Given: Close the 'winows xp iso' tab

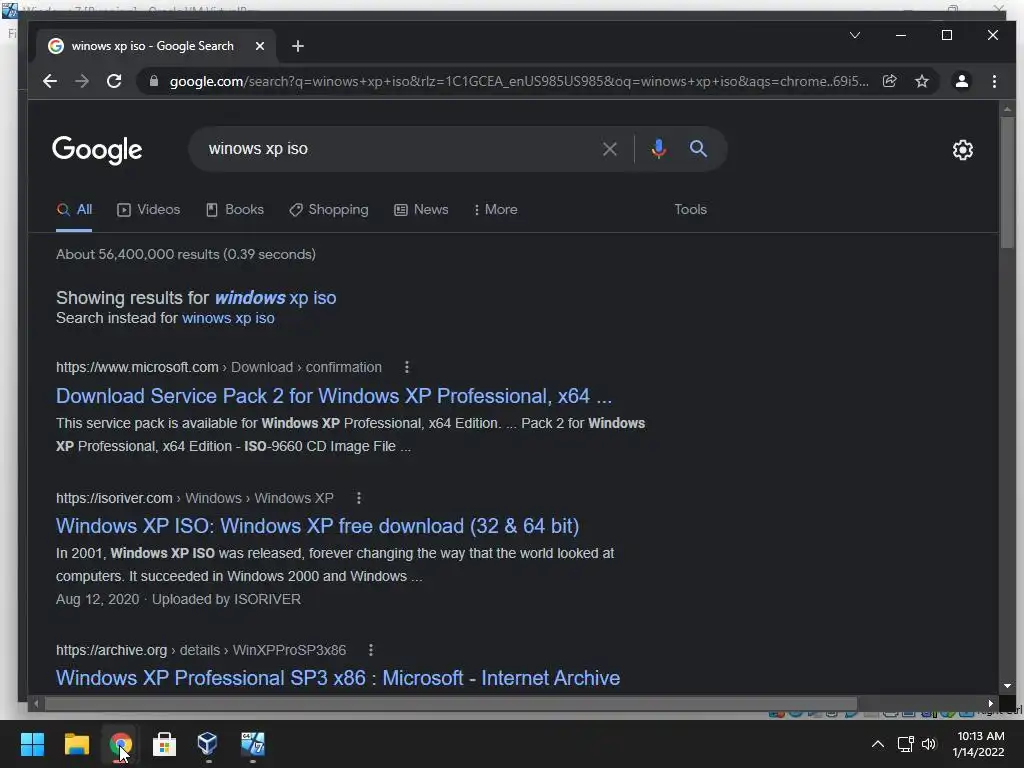Looking at the screenshot, I should [260, 46].
